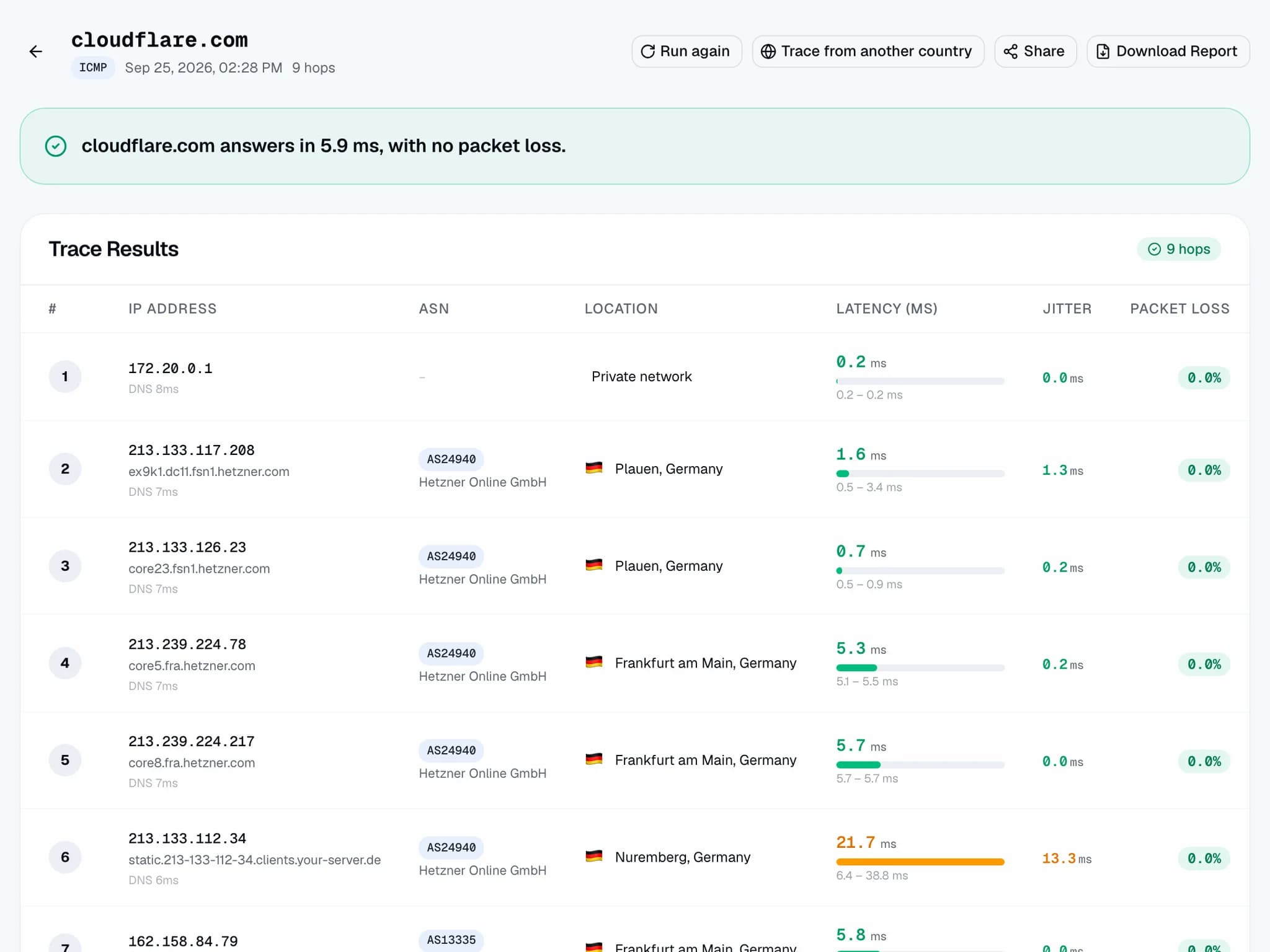Image resolution: width=1270 pixels, height=952 pixels.
Task: Click the 9 hops badge in Trace Results
Action: [x=1179, y=249]
